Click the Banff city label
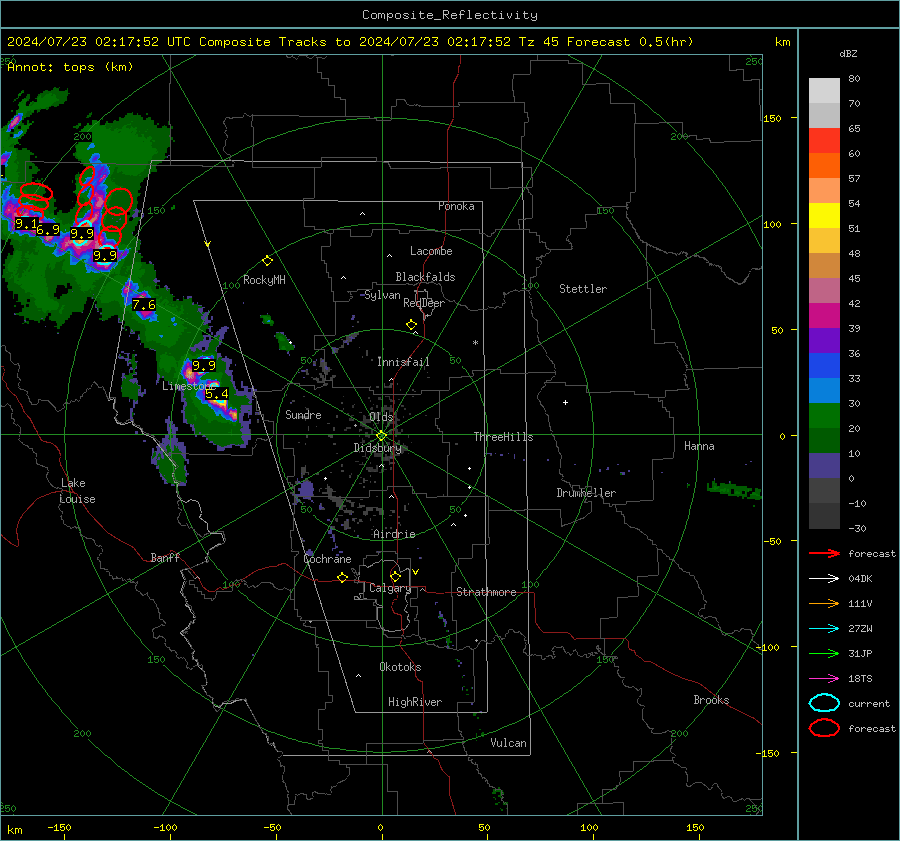 [165, 558]
